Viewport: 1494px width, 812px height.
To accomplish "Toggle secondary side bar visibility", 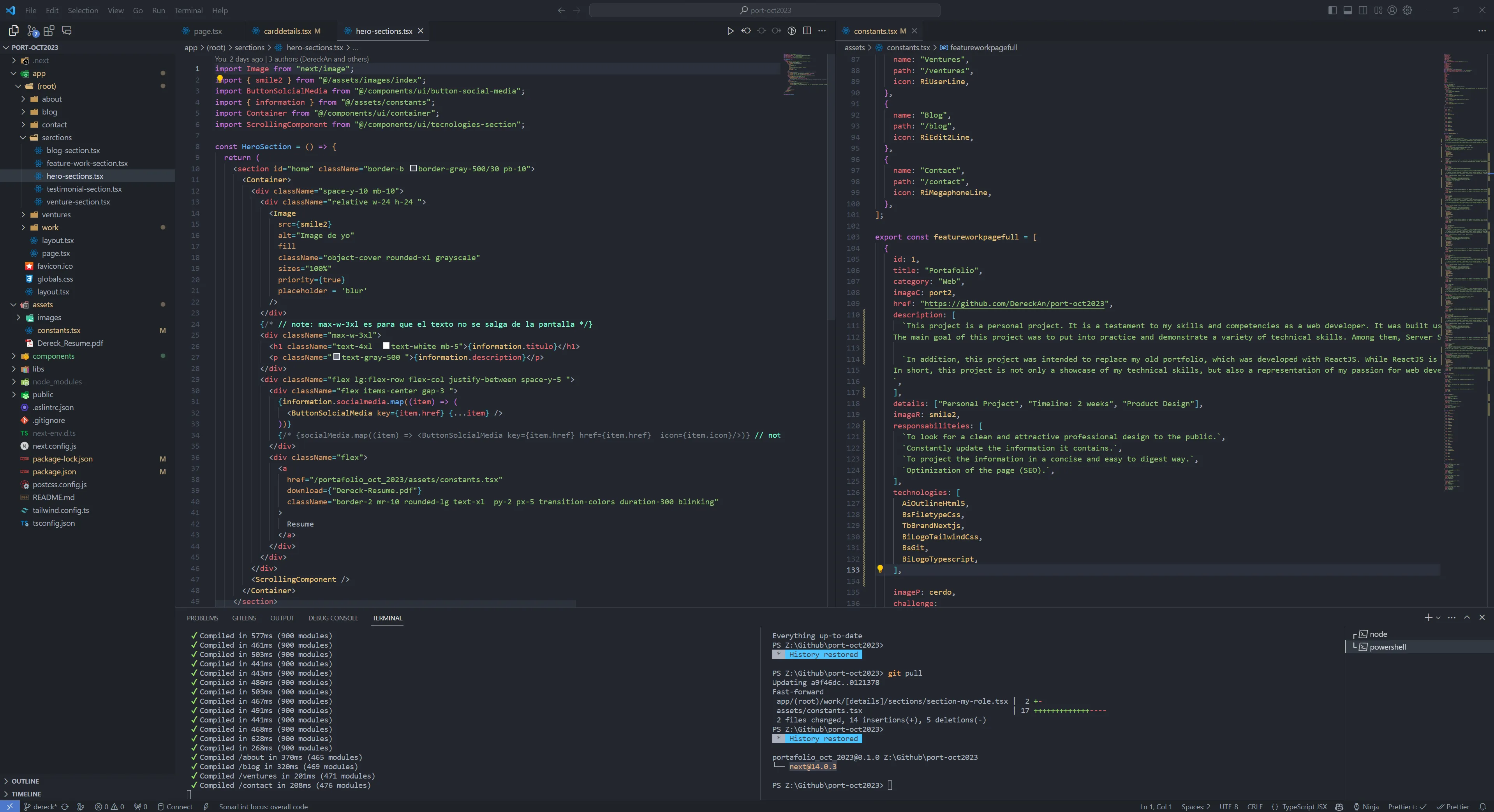I will point(1363,11).
